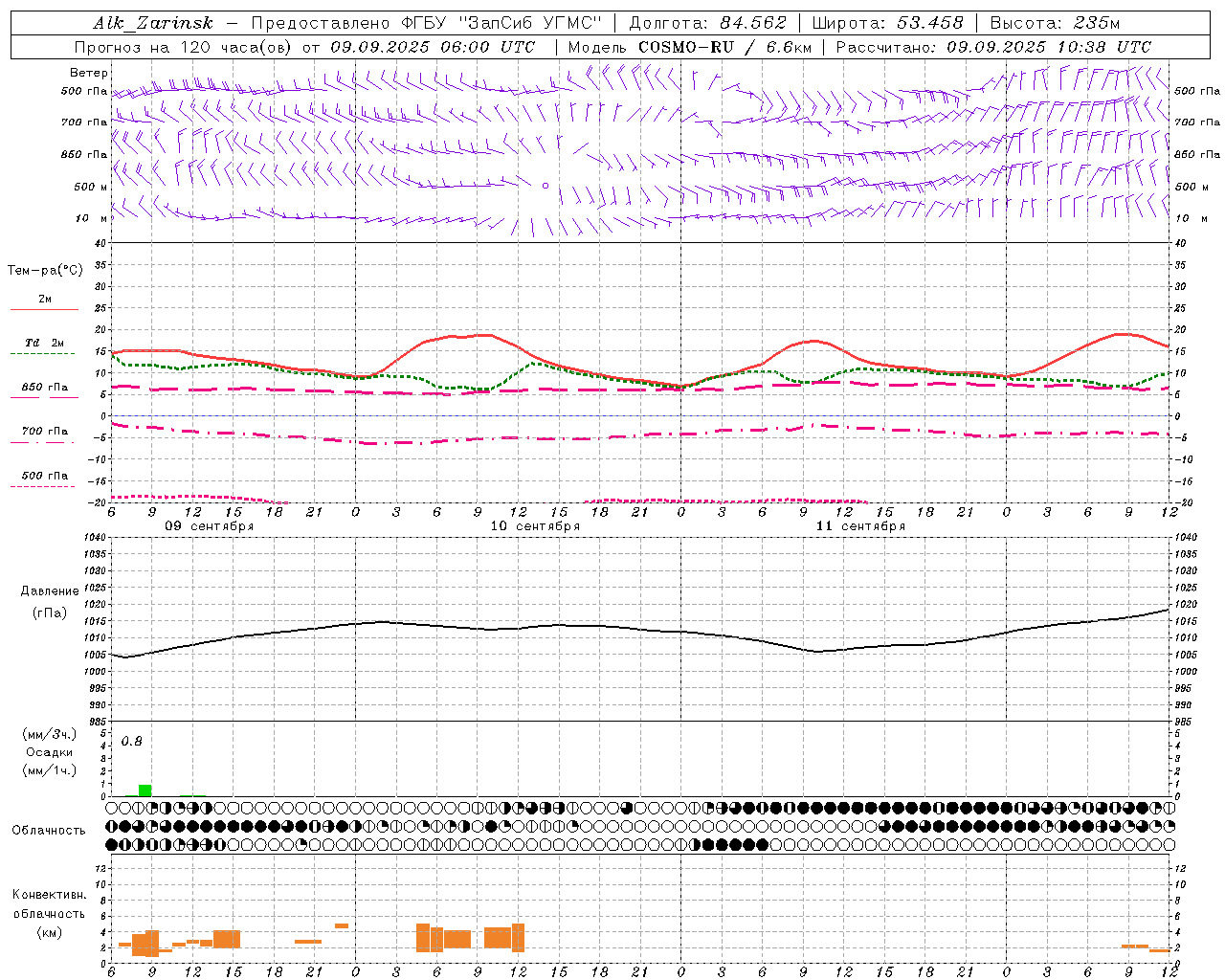Click the 'Рассчитано: 09.09.2025 10:38 UTC' timestamp

pyautogui.click(x=993, y=47)
